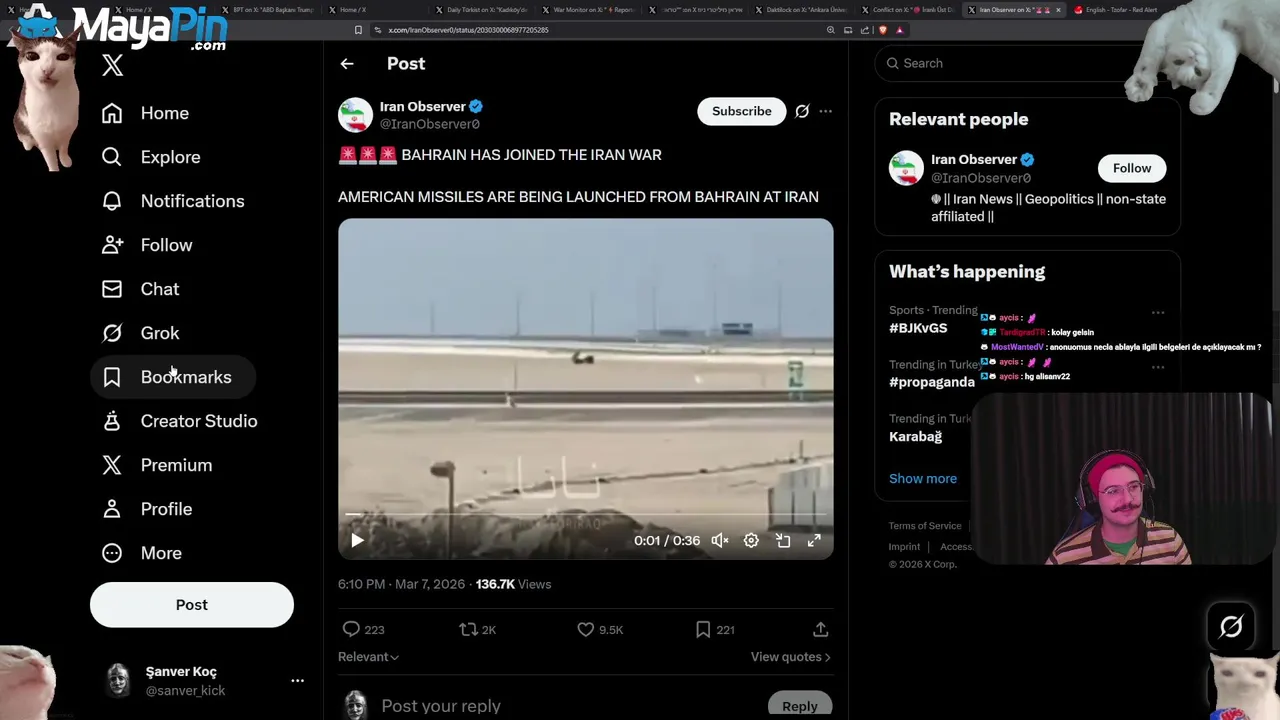Click Grok explain icon next to Subscribe
The image size is (1280, 720).
click(802, 111)
